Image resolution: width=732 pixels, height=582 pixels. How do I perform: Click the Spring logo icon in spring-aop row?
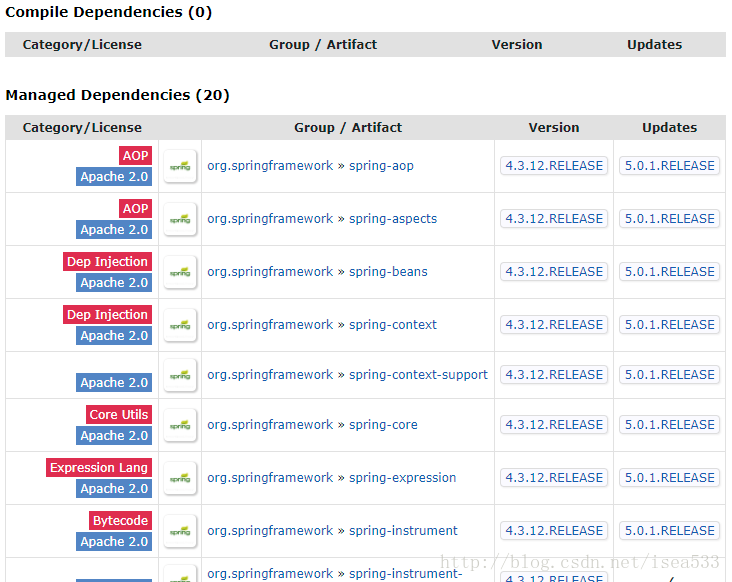coord(180,166)
